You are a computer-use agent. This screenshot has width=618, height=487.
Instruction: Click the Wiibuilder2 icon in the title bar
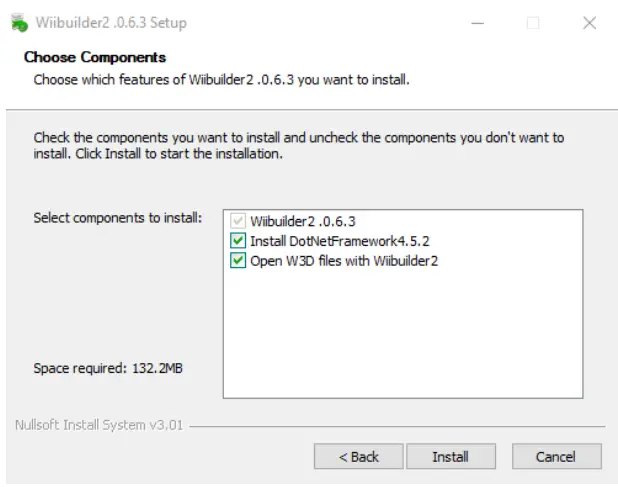[x=18, y=22]
